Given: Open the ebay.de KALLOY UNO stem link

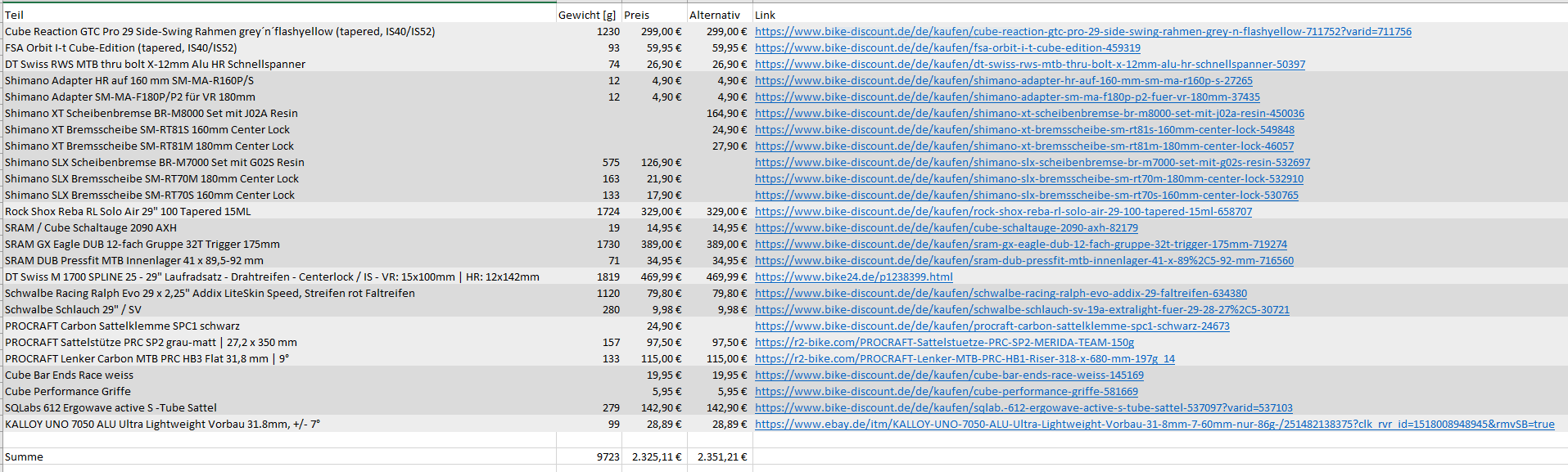Looking at the screenshot, I should click(x=1154, y=425).
